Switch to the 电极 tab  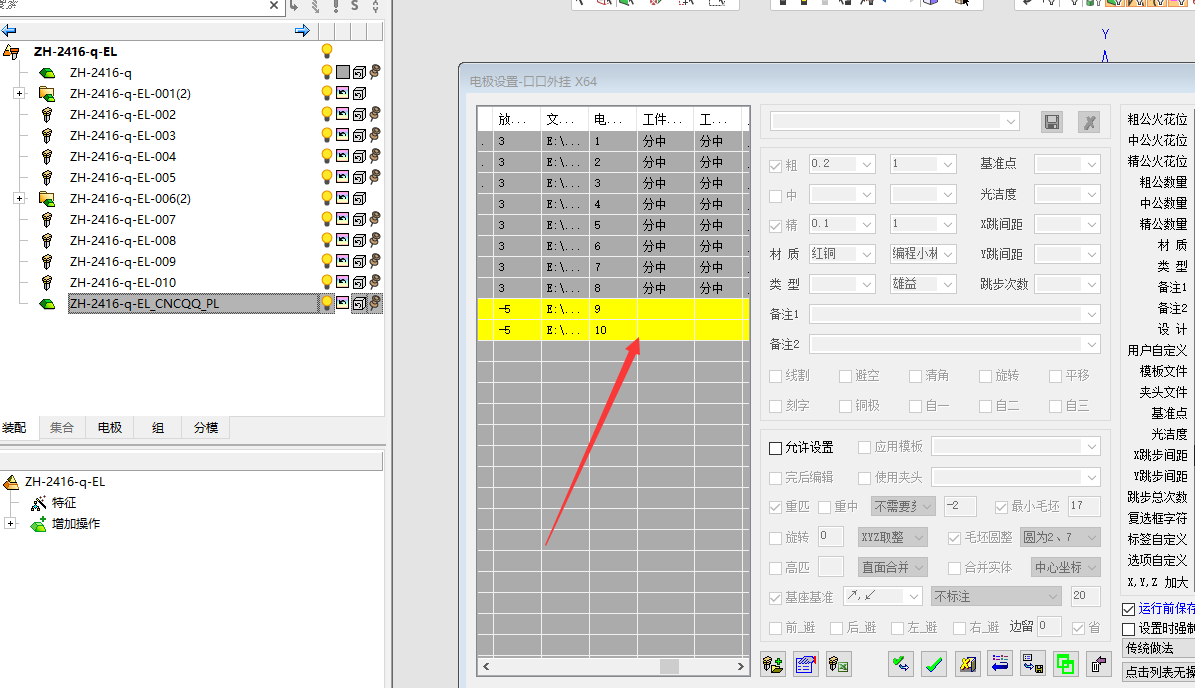pyautogui.click(x=110, y=427)
